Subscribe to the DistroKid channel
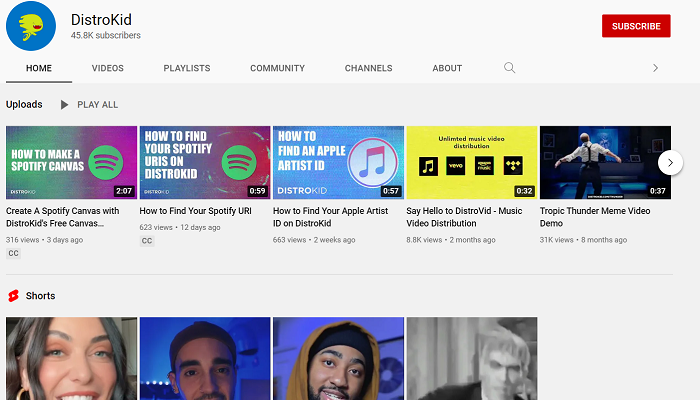The width and height of the screenshot is (700, 400). click(636, 26)
